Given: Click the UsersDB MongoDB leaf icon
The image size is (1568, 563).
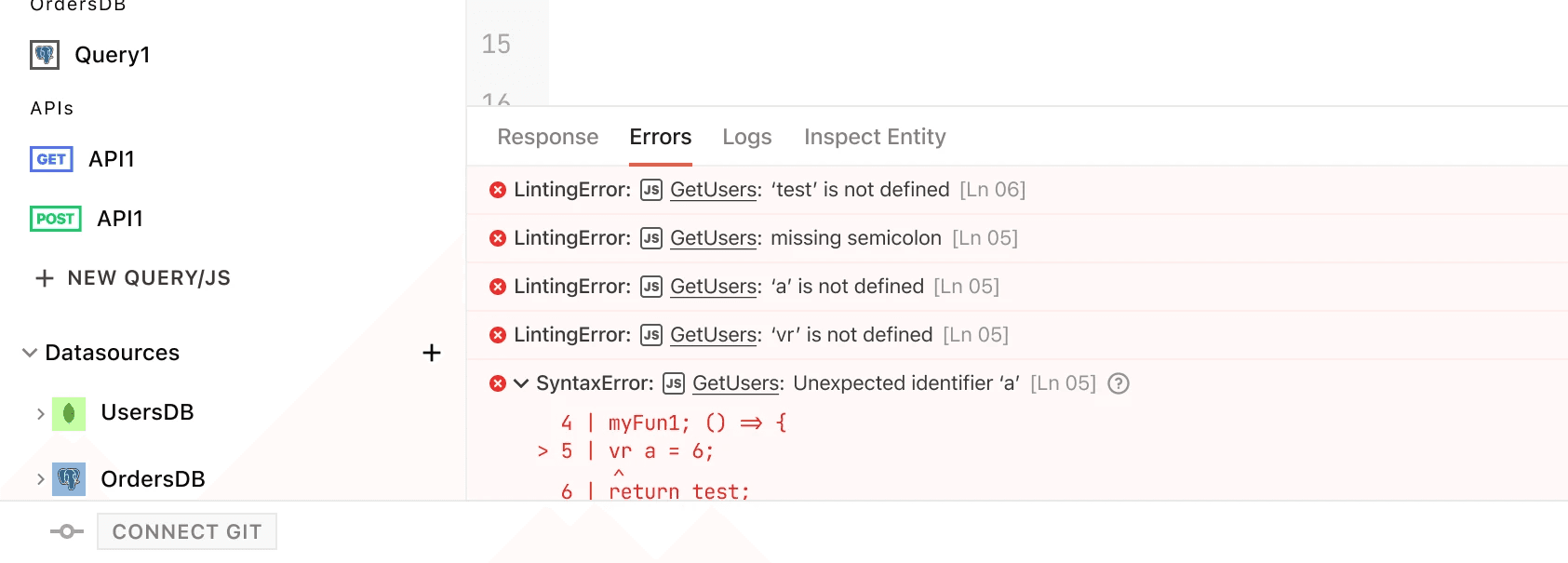Looking at the screenshot, I should (x=69, y=413).
